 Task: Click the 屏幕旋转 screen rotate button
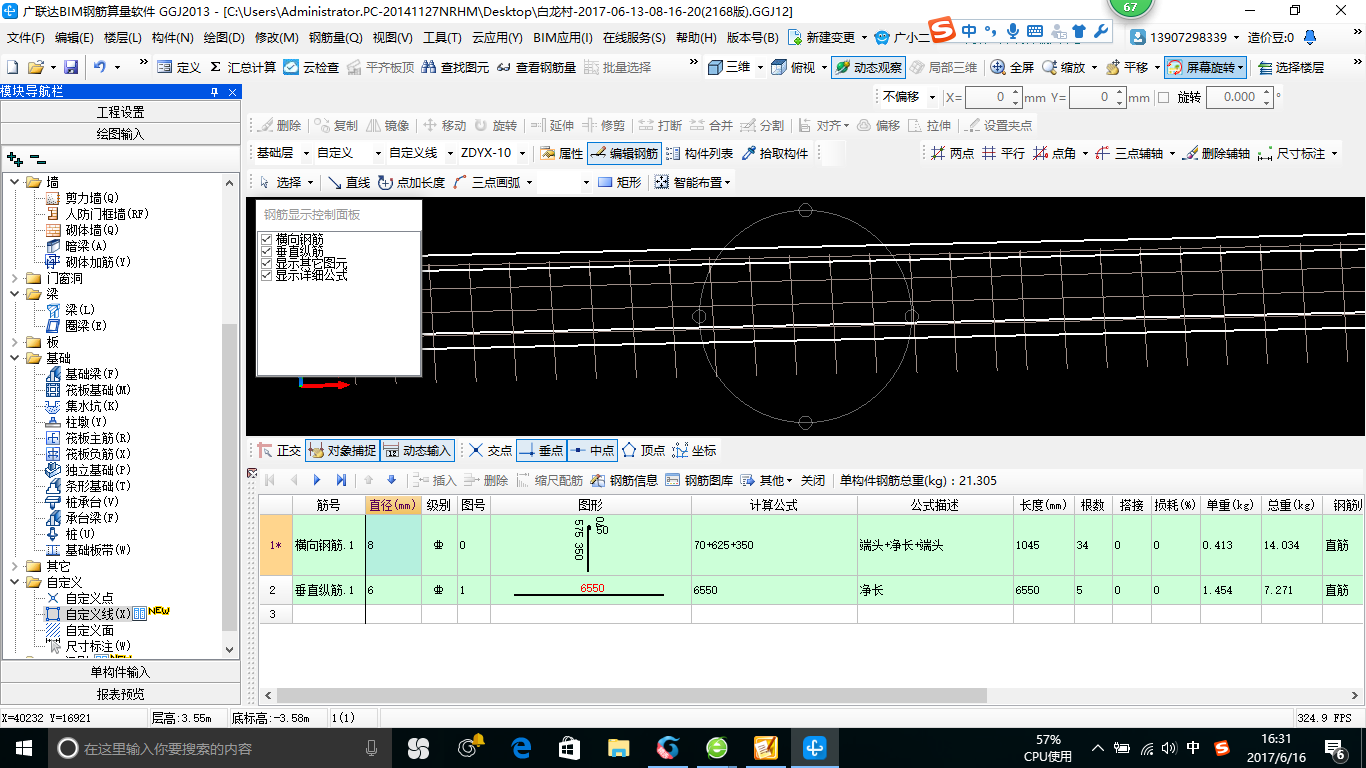click(x=1206, y=67)
